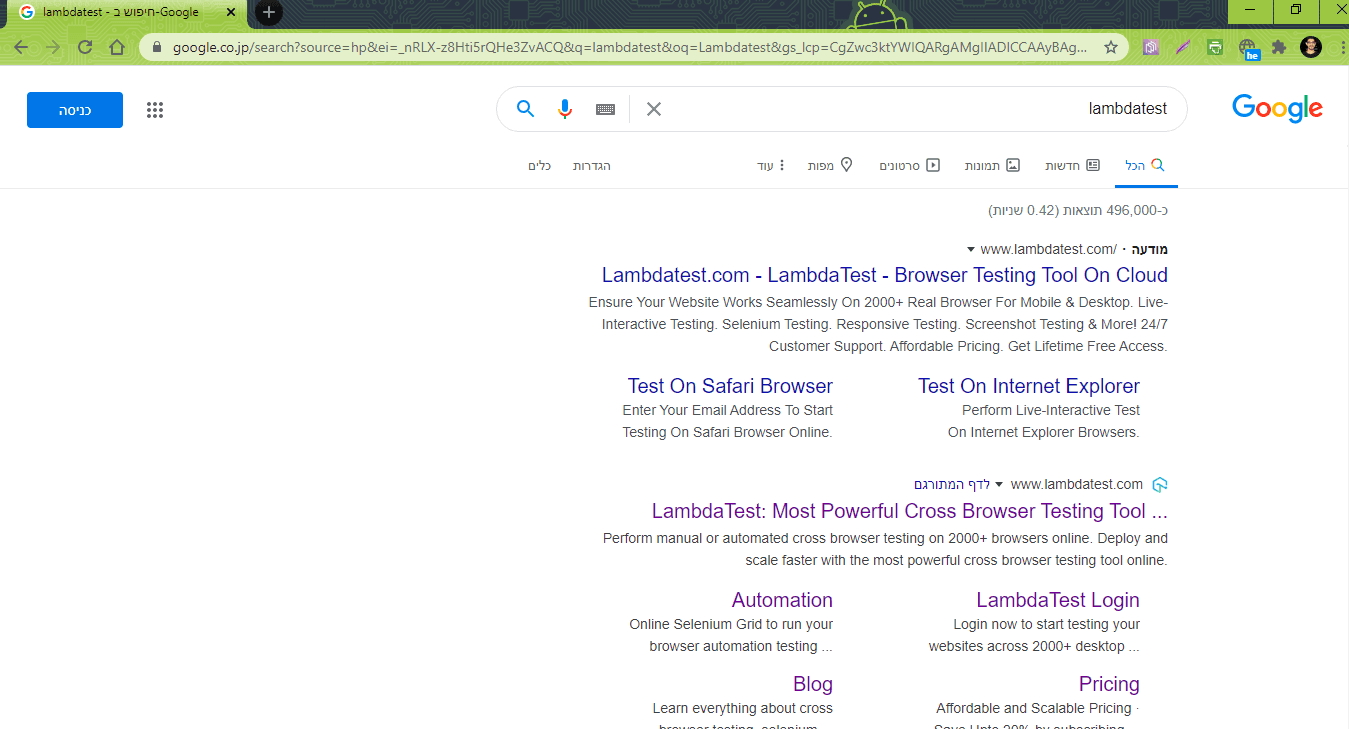The width and height of the screenshot is (1349, 729).
Task: Open the LambdaTest Login sitelink
Action: tap(1057, 599)
